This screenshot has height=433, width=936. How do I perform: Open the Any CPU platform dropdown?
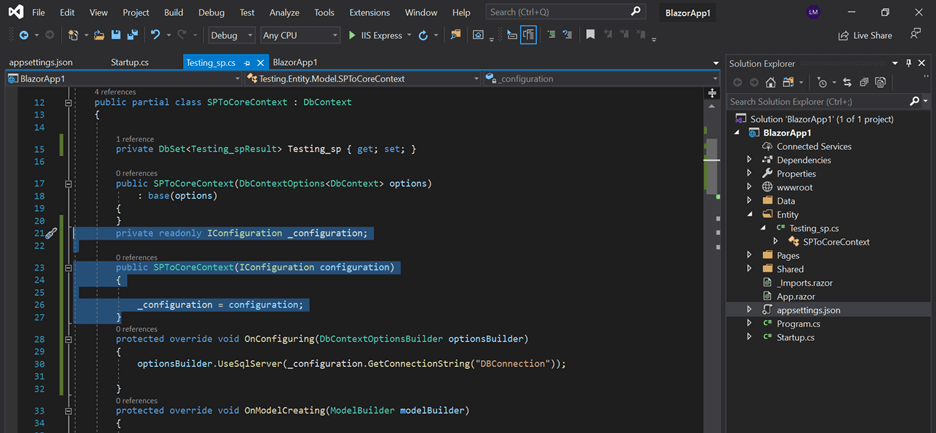299,35
